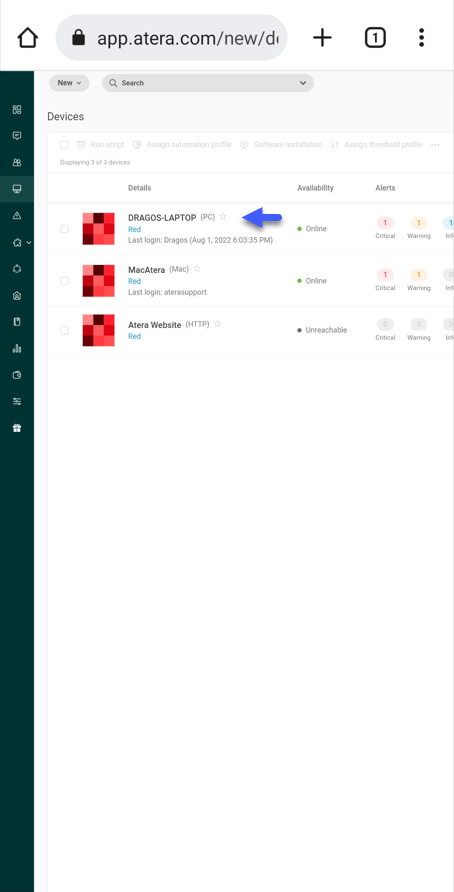
Task: Tick the select-all devices checkbox
Action: coord(64,145)
